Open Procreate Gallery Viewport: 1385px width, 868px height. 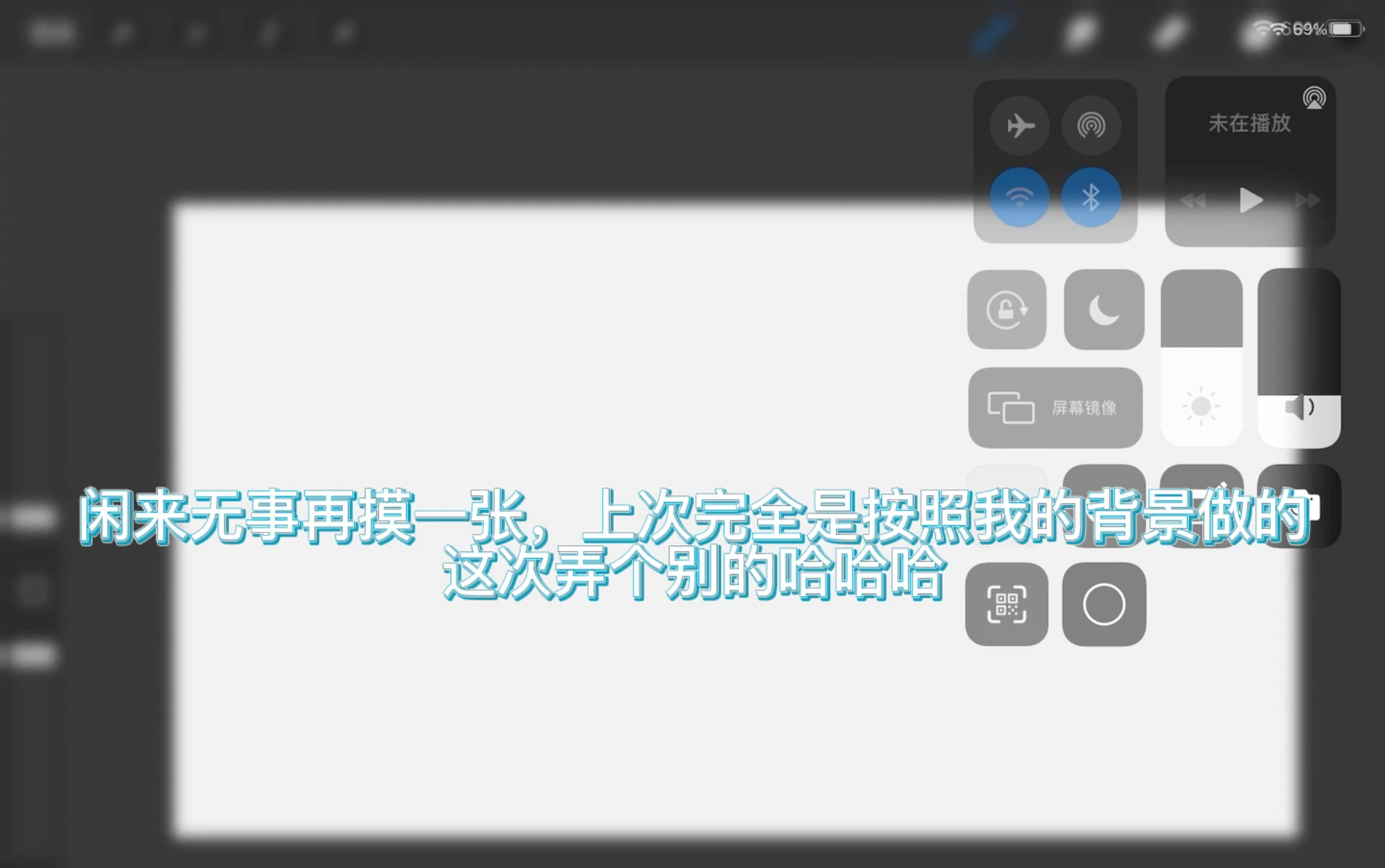pyautogui.click(x=52, y=32)
